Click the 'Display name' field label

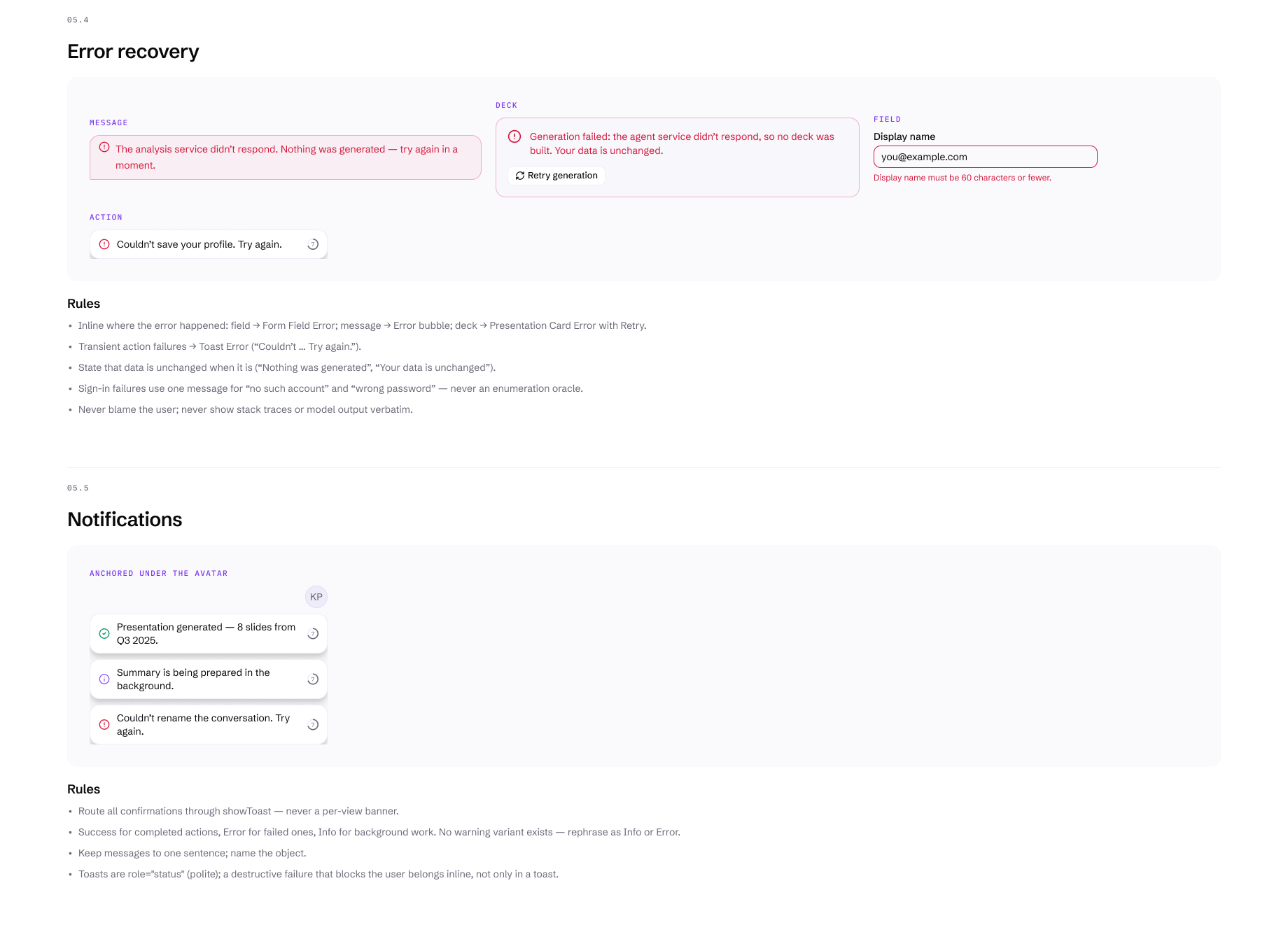click(904, 136)
